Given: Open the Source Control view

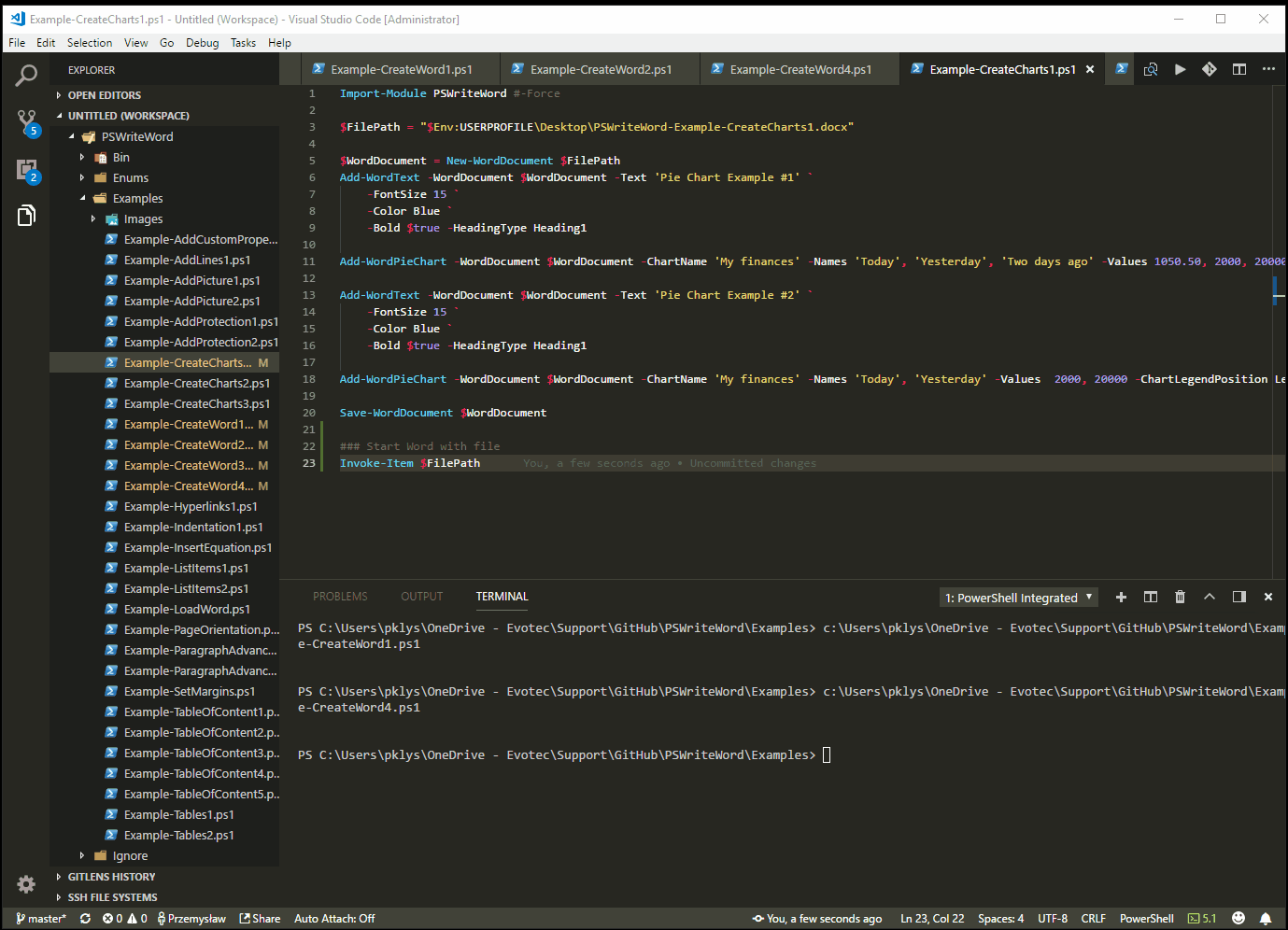Looking at the screenshot, I should [x=26, y=121].
